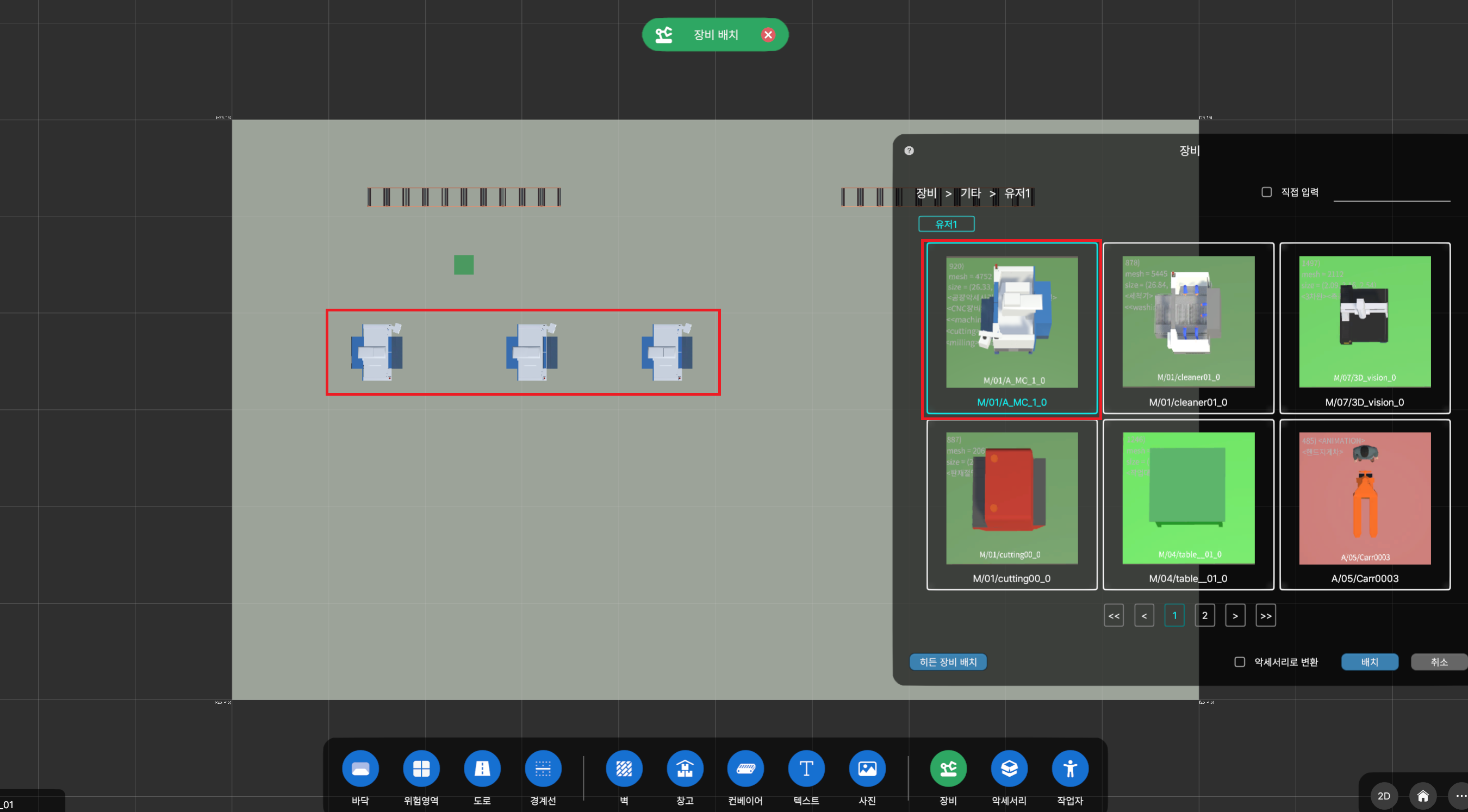Screen dimensions: 1468x812
Task: Enable the 직접 입력 checkbox
Action: pyautogui.click(x=1266, y=192)
